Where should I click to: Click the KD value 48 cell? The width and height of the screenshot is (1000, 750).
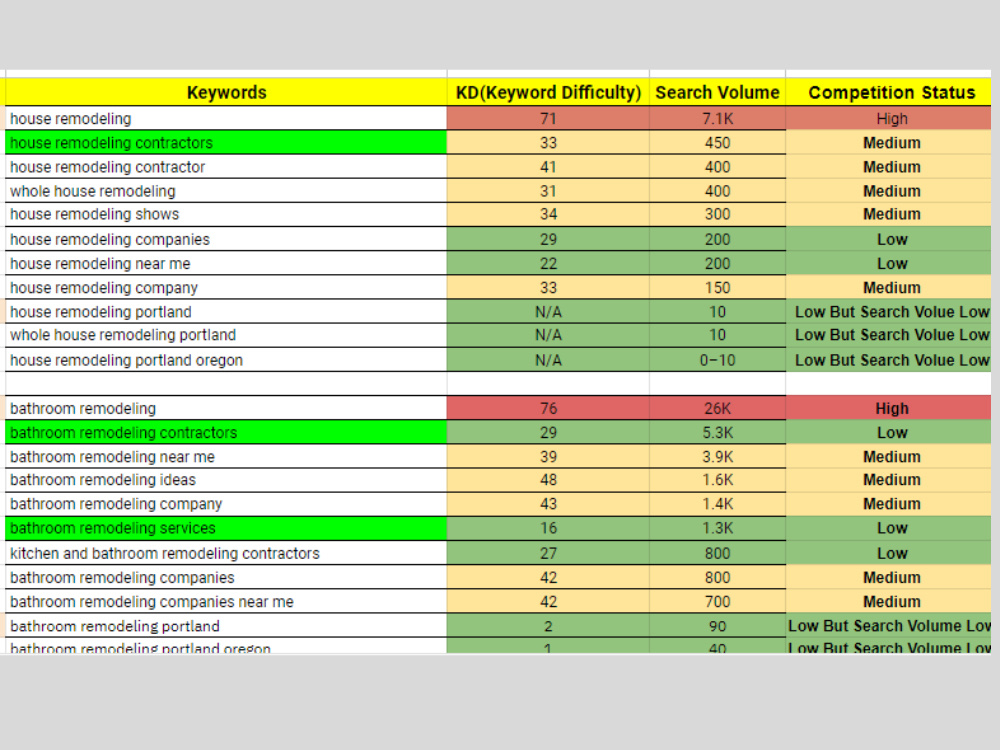coord(548,480)
